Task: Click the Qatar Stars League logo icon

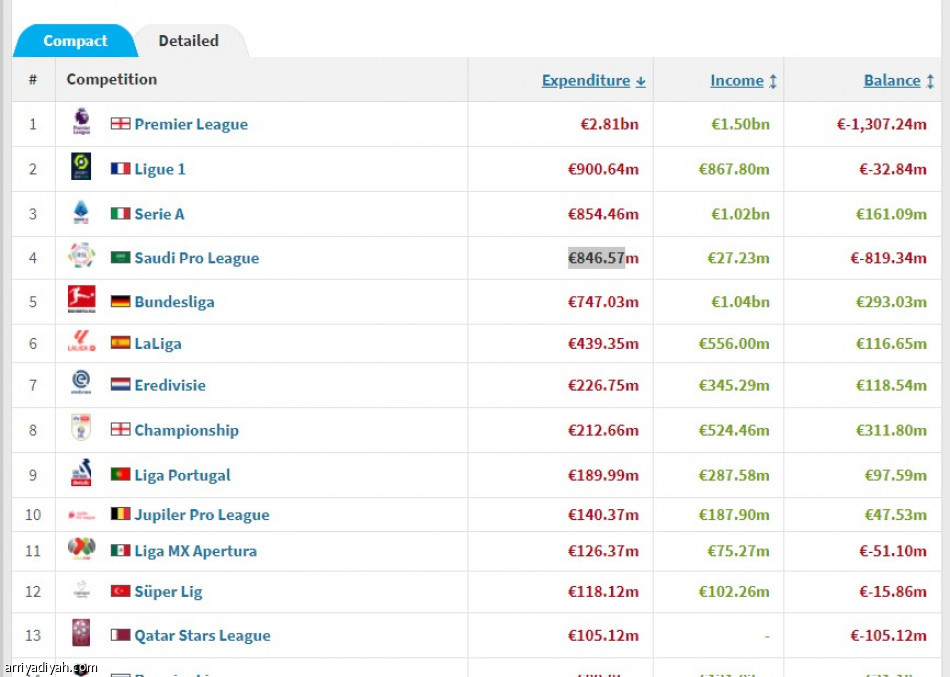Action: (81, 635)
